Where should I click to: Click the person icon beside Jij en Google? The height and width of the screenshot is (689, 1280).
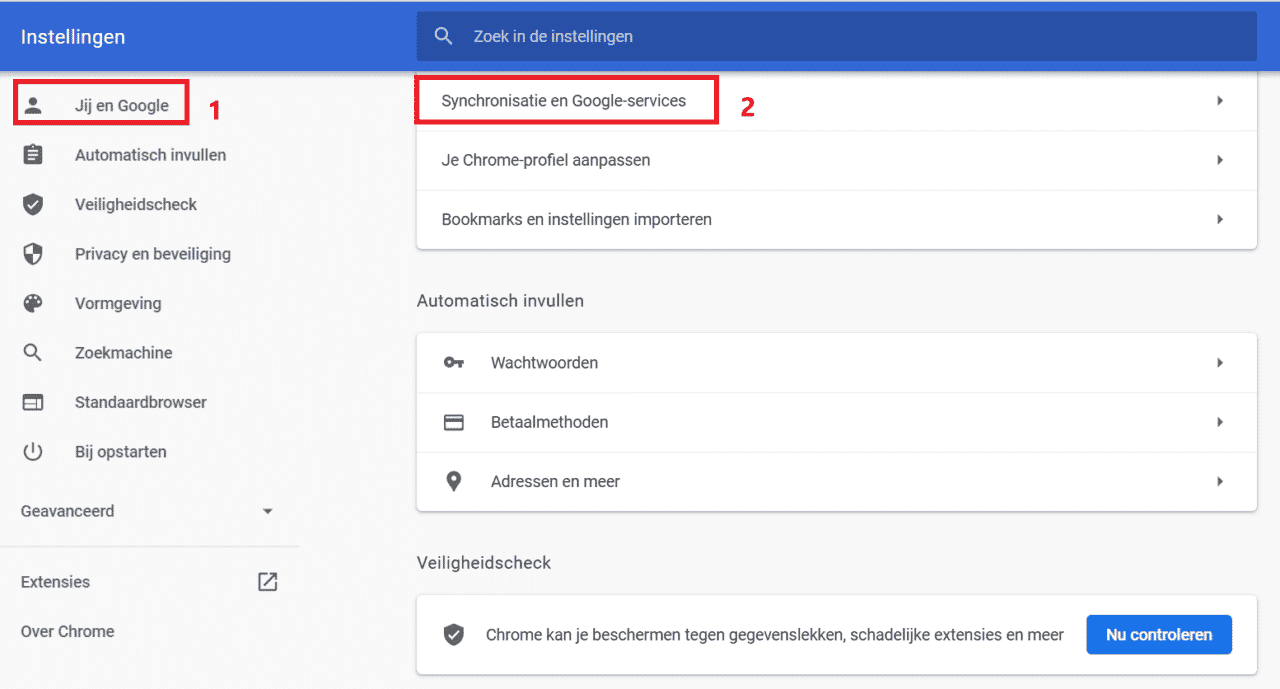click(x=33, y=105)
